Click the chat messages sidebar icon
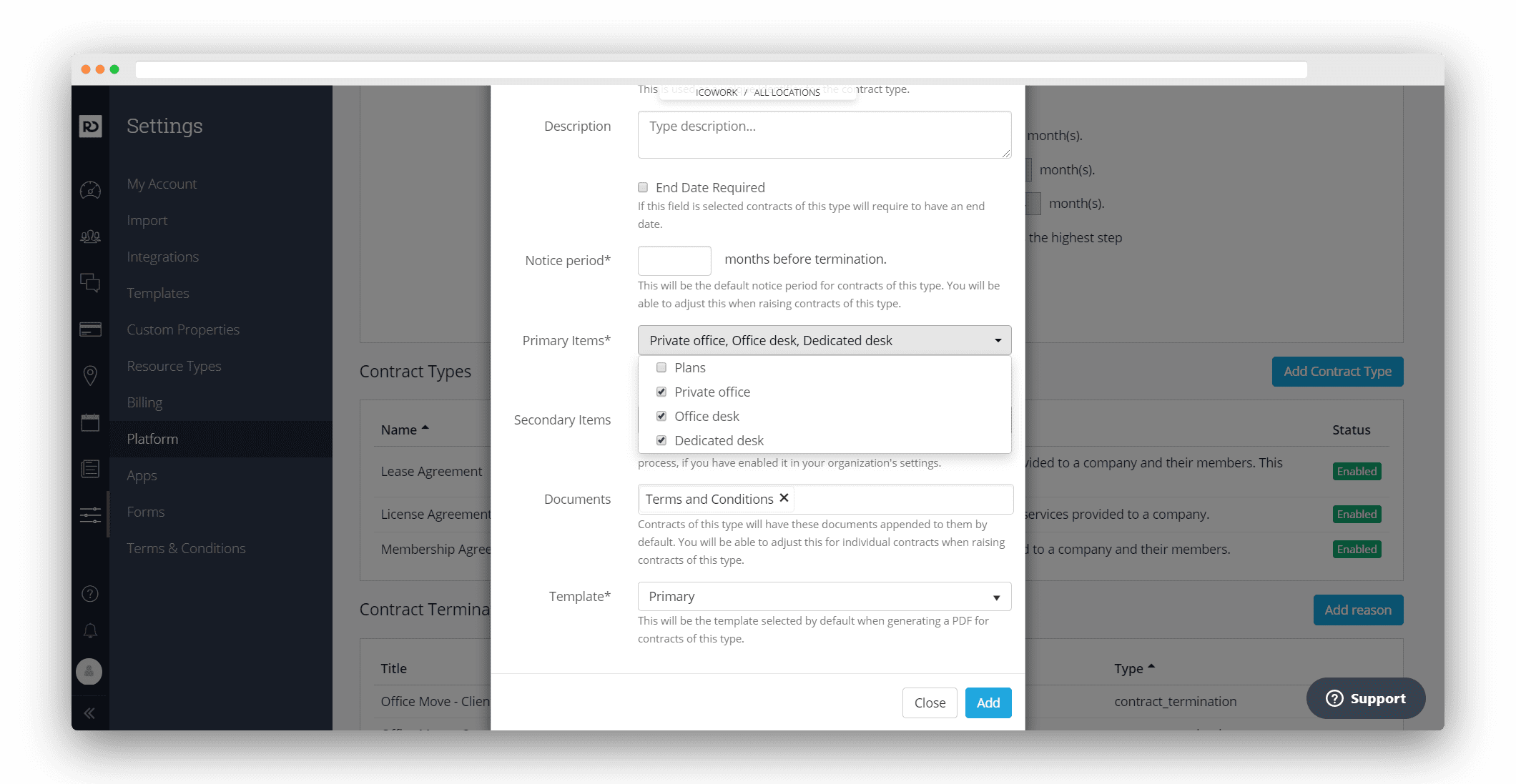1516x784 pixels. (90, 283)
